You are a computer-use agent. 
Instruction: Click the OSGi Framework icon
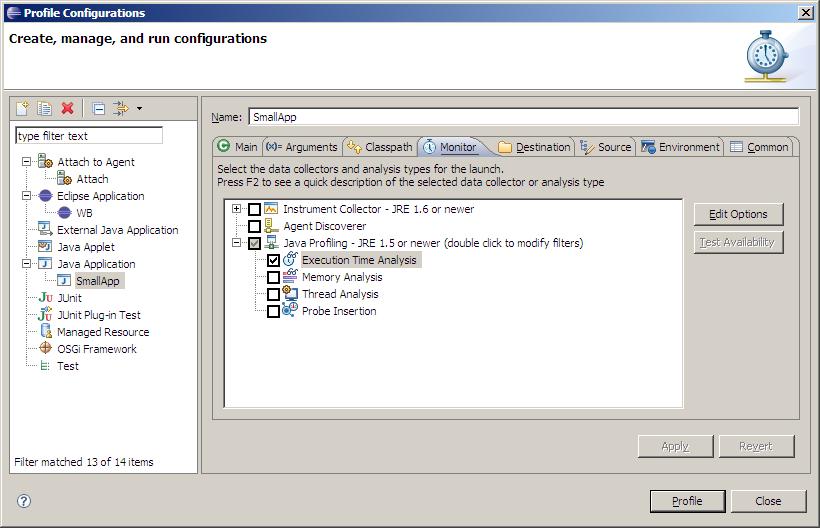(x=45, y=348)
